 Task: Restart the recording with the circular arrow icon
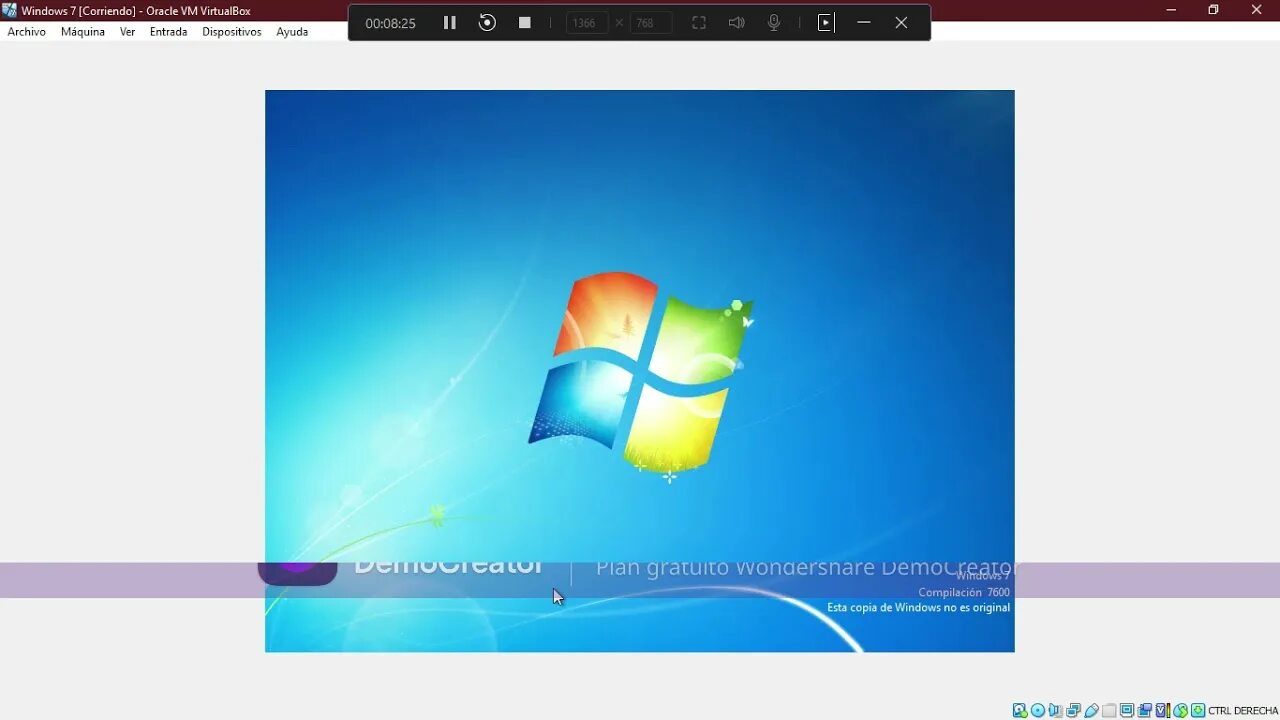pos(487,22)
